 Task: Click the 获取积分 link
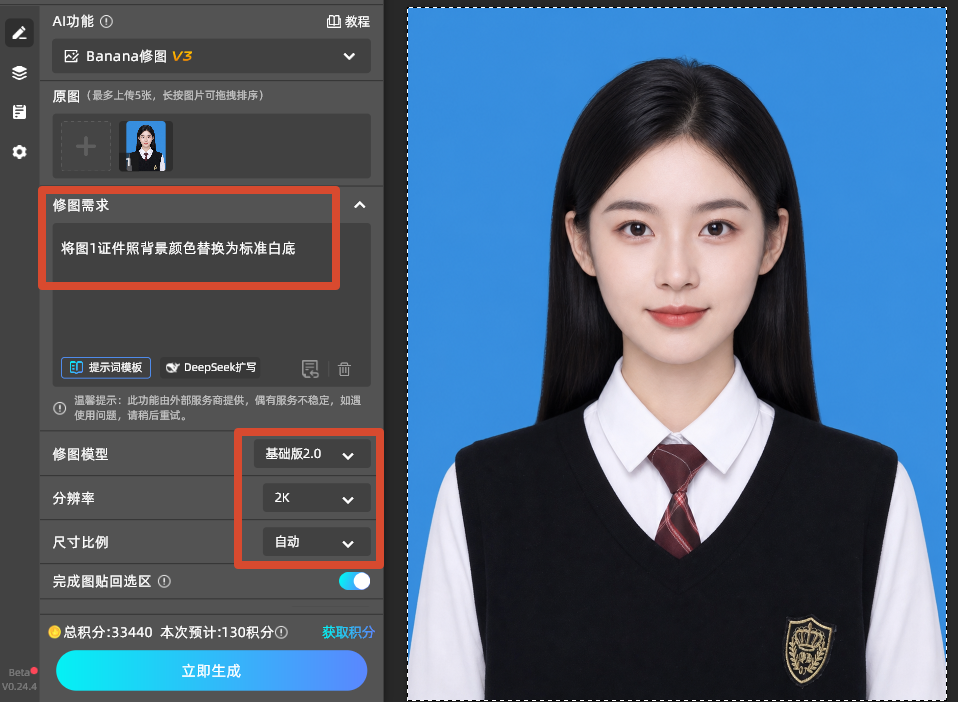pyautogui.click(x=348, y=632)
